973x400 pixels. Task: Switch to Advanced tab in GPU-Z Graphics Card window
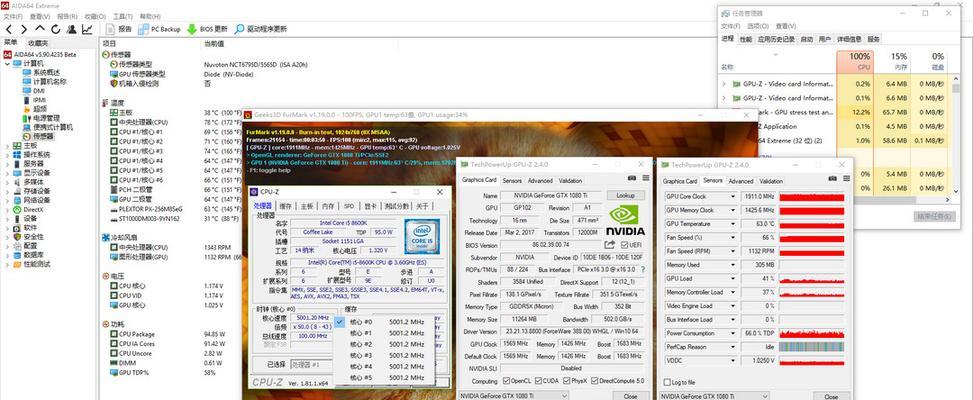(x=540, y=180)
